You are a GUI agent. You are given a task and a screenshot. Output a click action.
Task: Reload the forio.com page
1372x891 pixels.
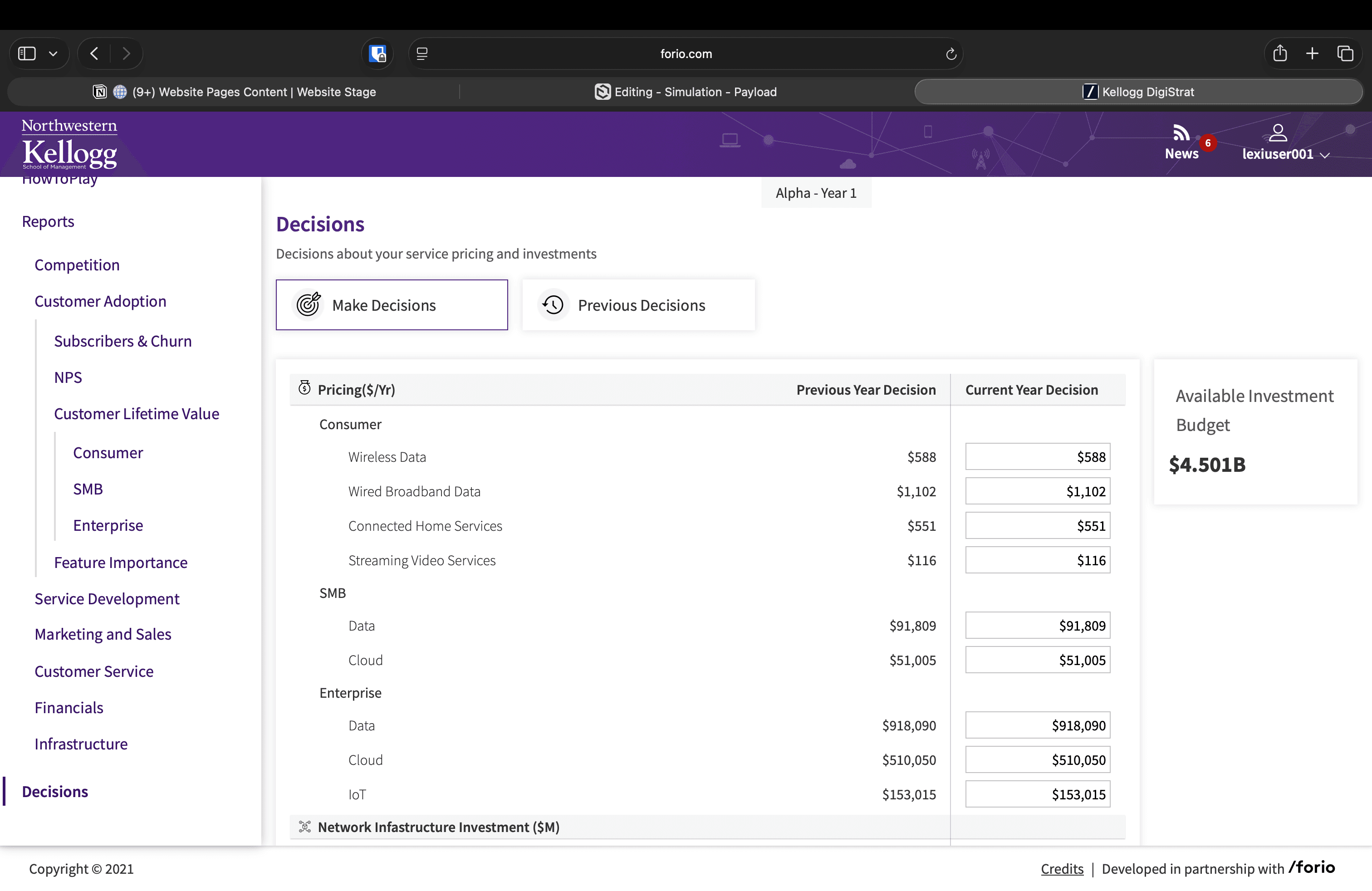click(x=951, y=54)
